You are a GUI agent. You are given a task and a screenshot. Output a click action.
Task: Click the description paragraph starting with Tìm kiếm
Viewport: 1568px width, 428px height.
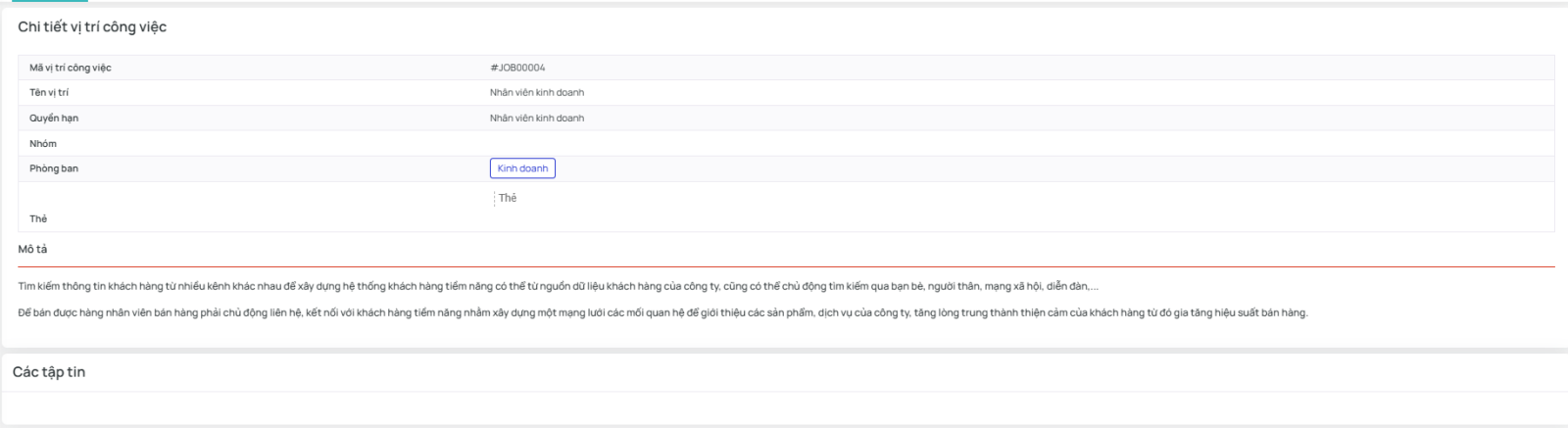558,287
